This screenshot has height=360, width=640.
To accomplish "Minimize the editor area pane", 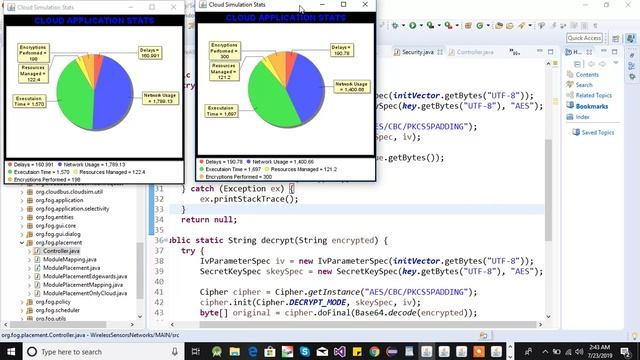I will tap(540, 51).
